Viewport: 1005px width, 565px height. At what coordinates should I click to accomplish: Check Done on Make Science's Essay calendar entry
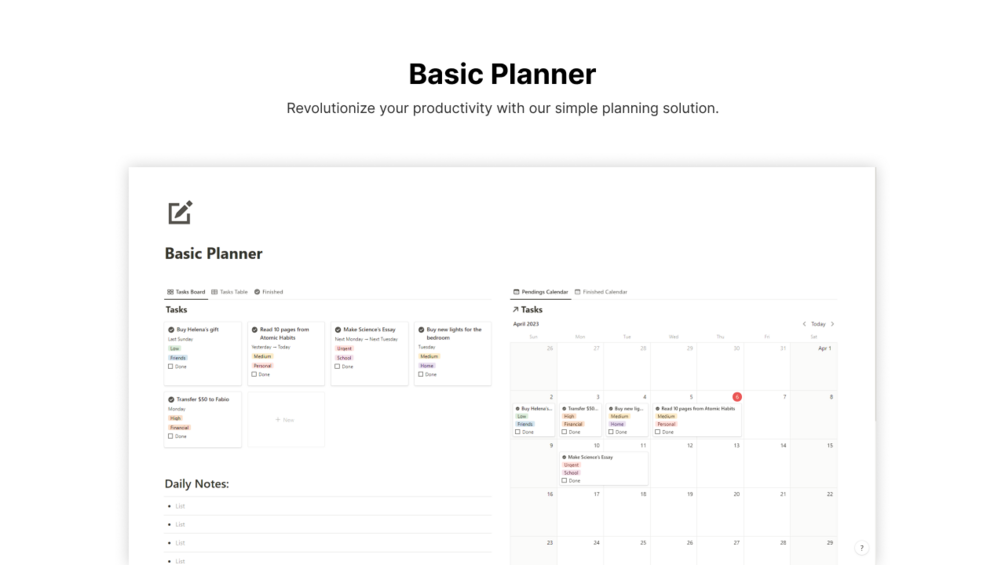pyautogui.click(x=565, y=480)
